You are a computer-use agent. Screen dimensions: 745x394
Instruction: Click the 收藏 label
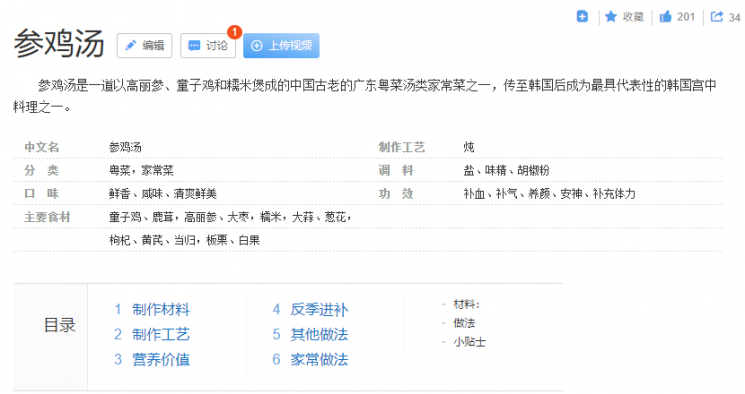tap(633, 17)
